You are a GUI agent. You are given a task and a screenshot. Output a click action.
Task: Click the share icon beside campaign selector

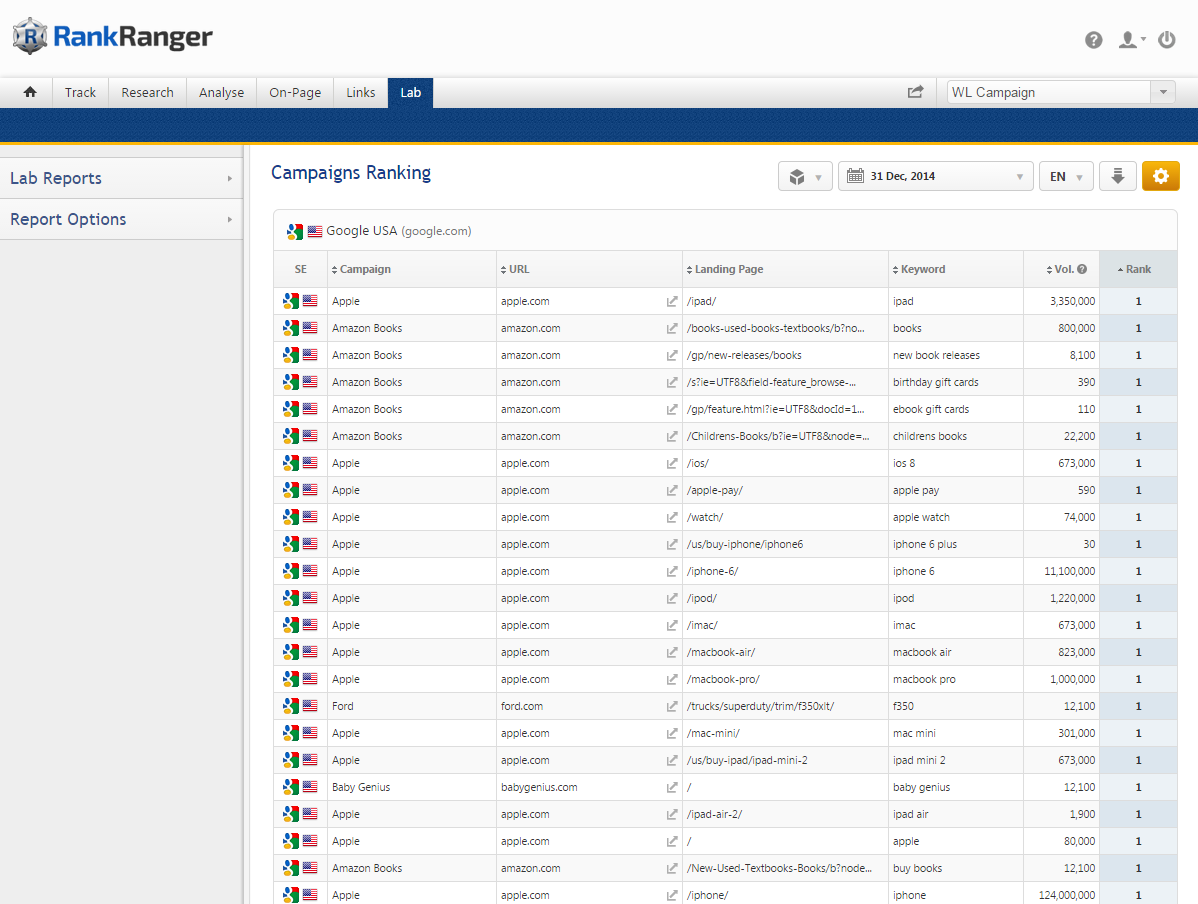(915, 92)
